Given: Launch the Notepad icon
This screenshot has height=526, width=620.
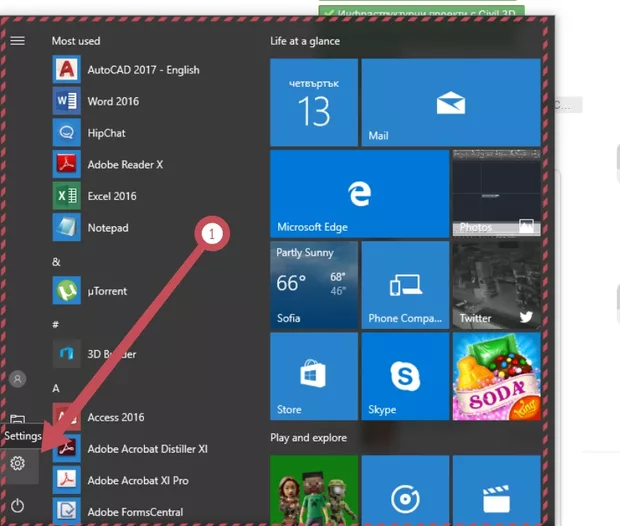Looking at the screenshot, I should 66,227.
